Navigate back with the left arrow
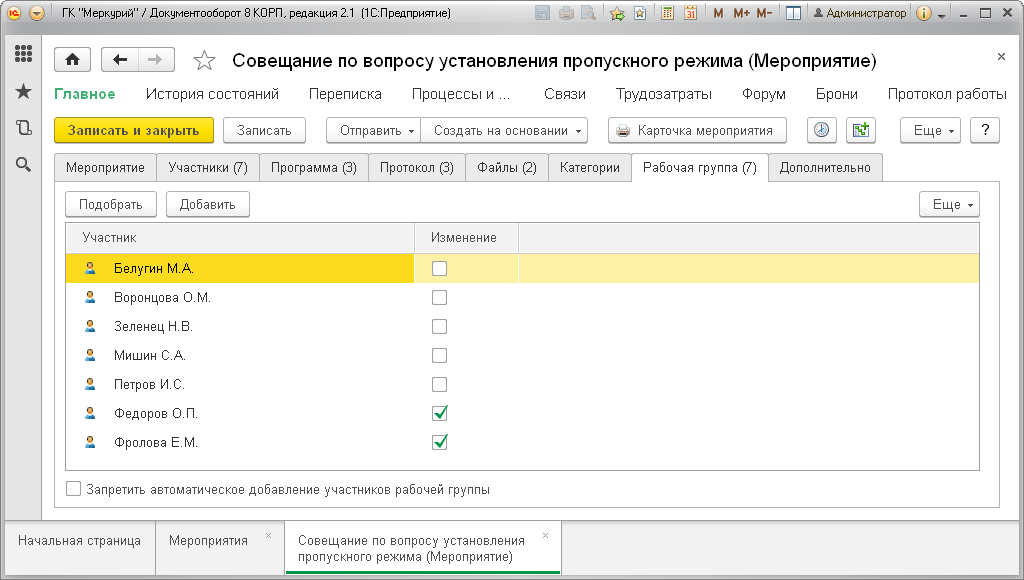Image resolution: width=1024 pixels, height=580 pixels. coord(120,60)
